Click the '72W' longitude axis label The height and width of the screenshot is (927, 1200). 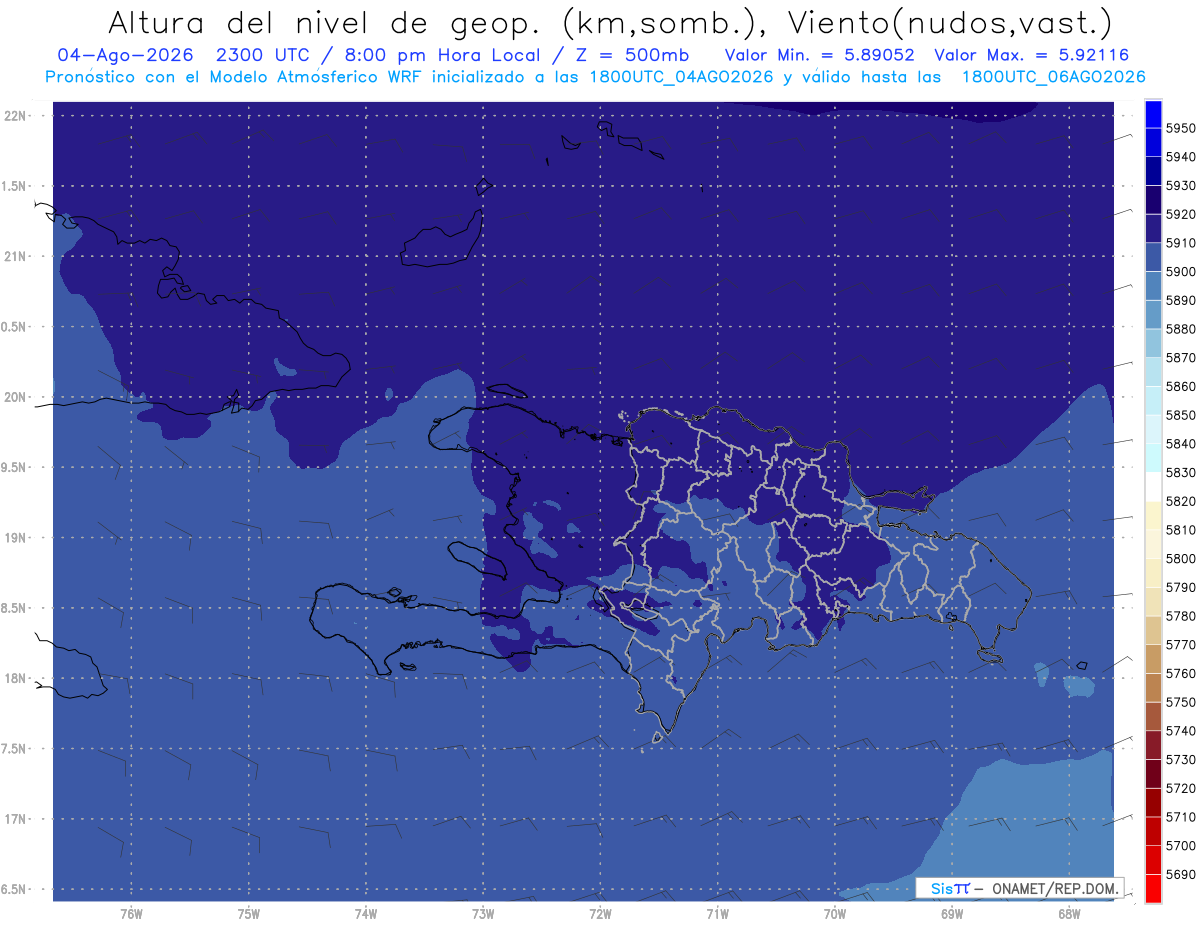[x=600, y=914]
